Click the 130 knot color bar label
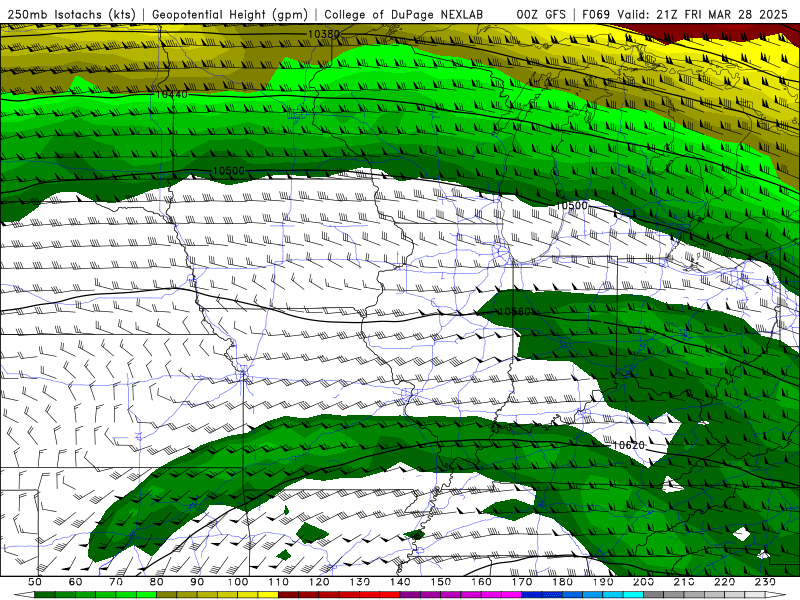 point(359,582)
